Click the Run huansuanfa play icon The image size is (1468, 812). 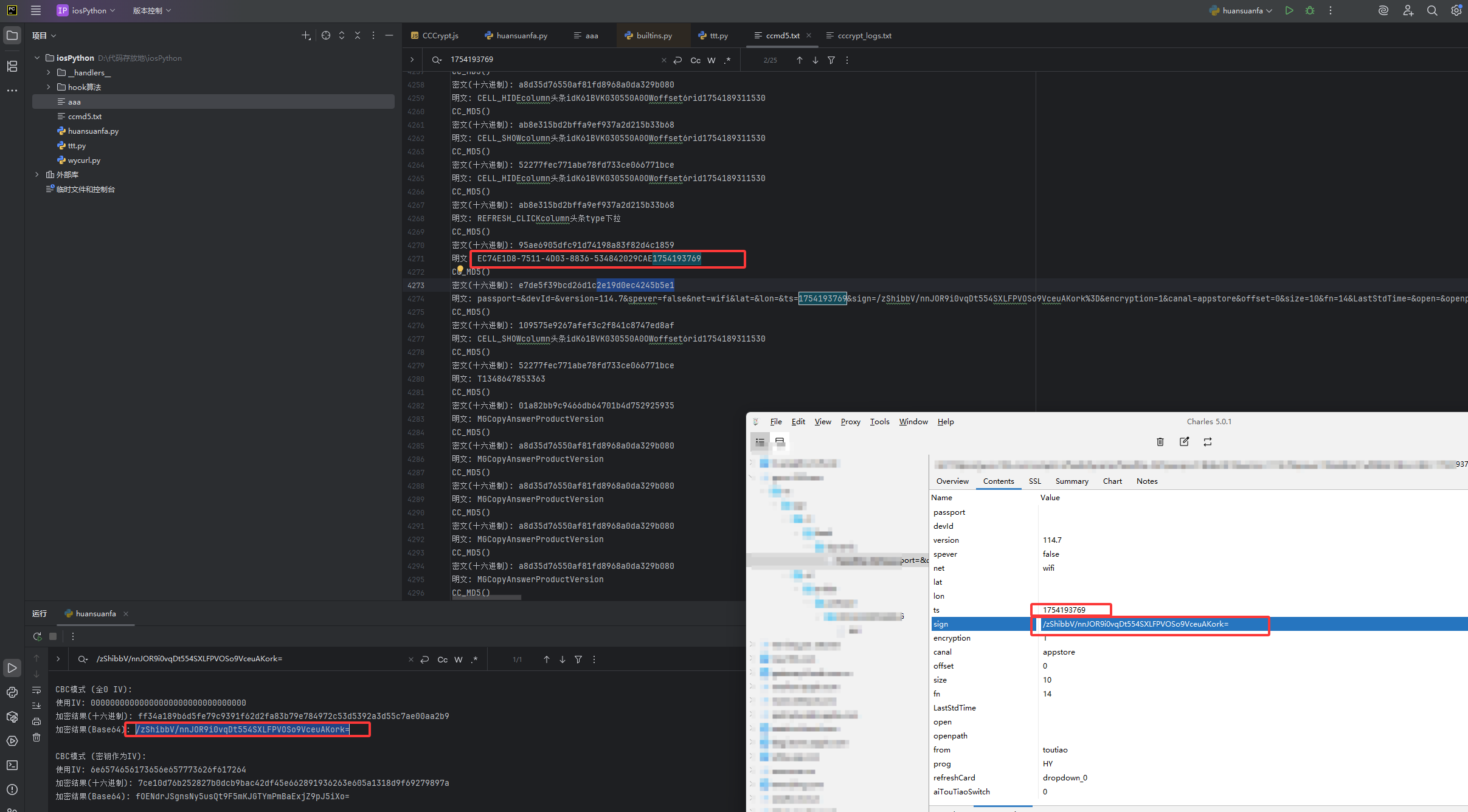(x=1289, y=10)
